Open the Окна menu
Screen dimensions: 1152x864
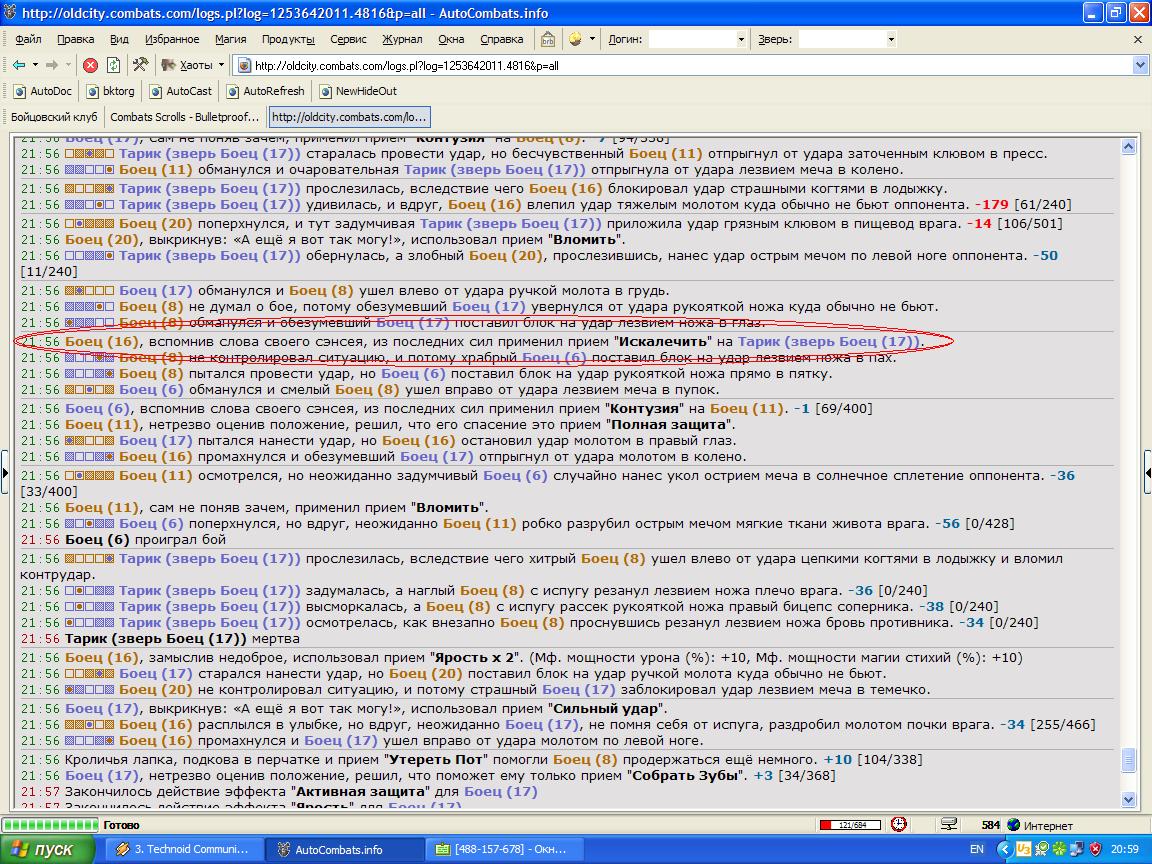pyautogui.click(x=451, y=39)
